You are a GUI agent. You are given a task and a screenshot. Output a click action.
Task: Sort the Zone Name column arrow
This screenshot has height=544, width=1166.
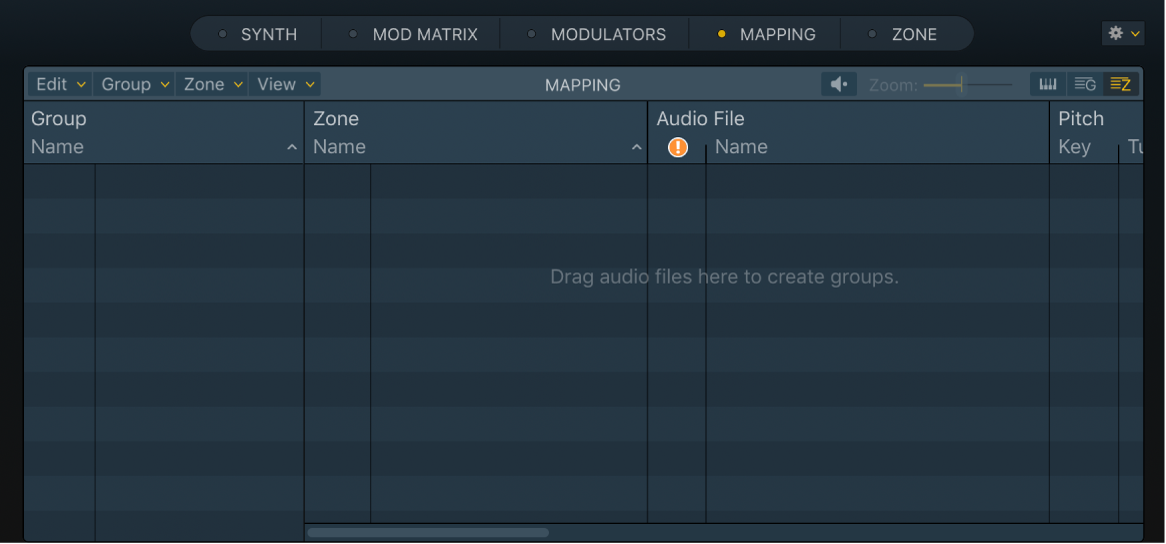pyautogui.click(x=636, y=148)
